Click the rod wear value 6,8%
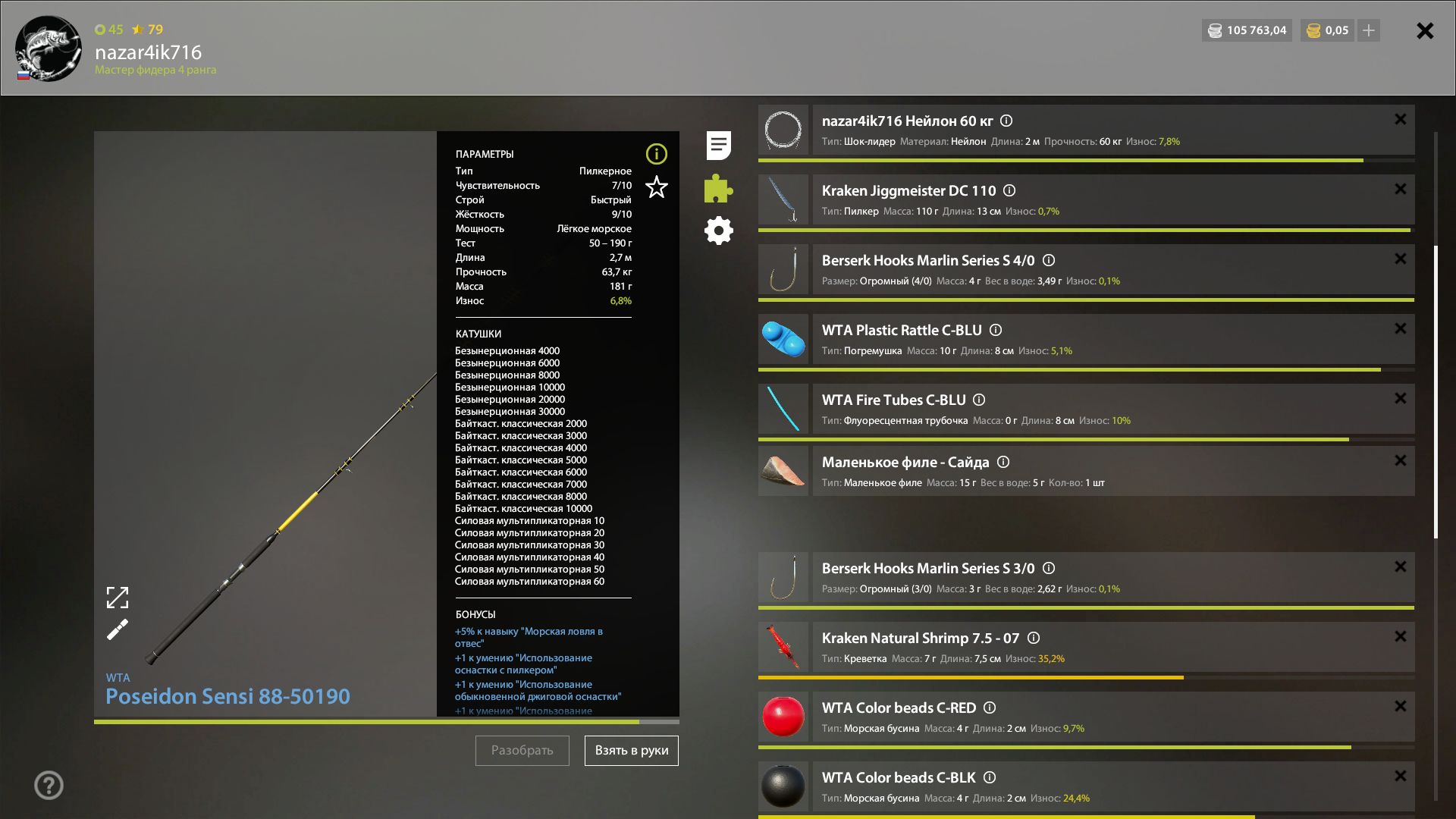 (620, 300)
